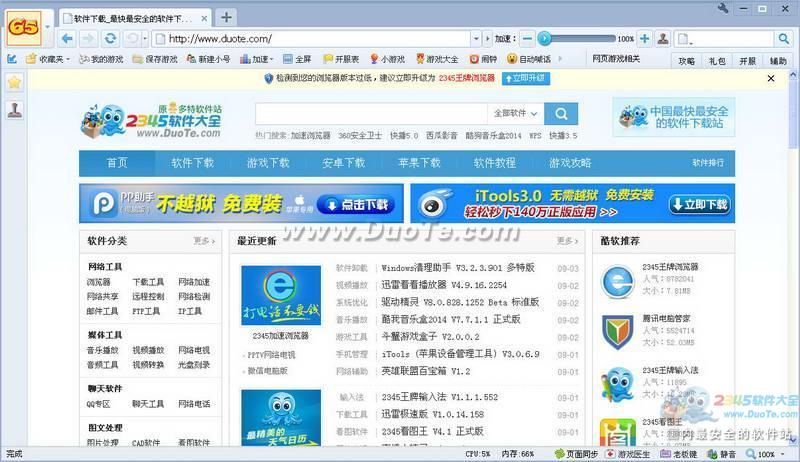The height and width of the screenshot is (462, 800).
Task: Click the 立即升级 upgrade button
Action: [526, 78]
